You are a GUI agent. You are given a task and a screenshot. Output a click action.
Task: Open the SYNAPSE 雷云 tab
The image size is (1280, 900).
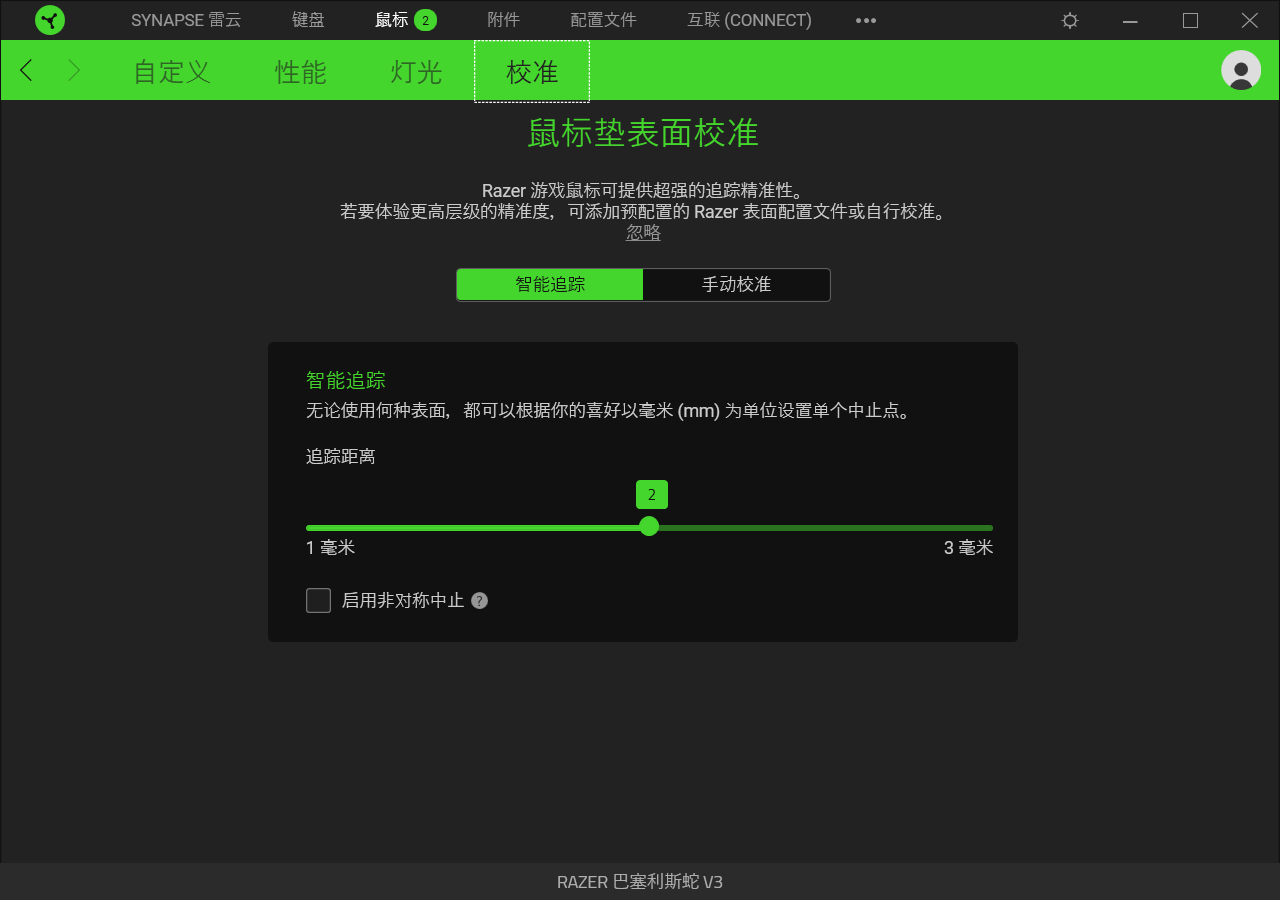(186, 20)
